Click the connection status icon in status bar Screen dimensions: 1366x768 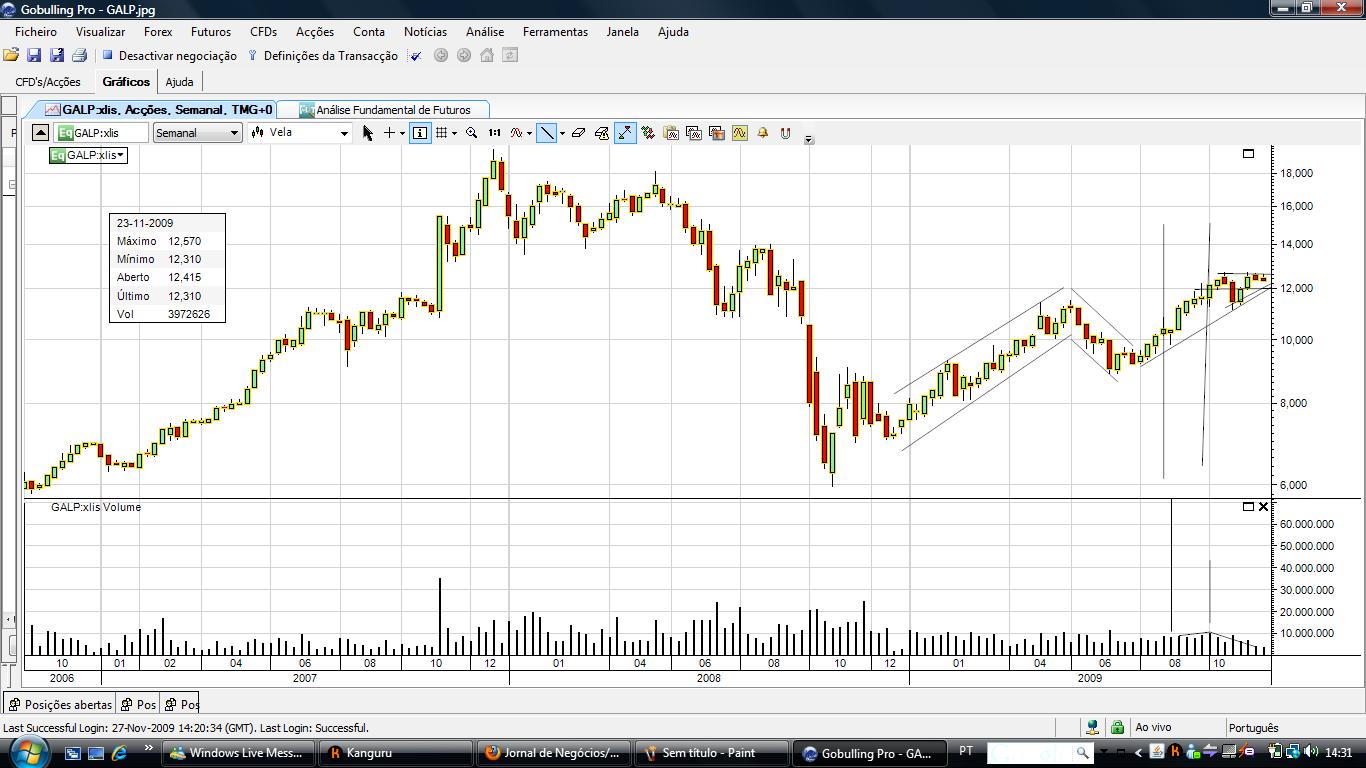click(x=1093, y=728)
